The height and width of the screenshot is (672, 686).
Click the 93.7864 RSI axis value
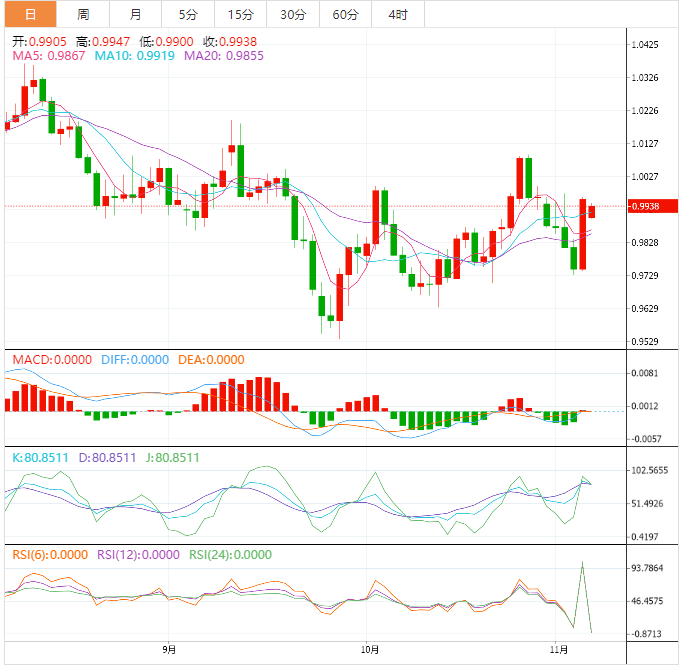click(x=648, y=568)
